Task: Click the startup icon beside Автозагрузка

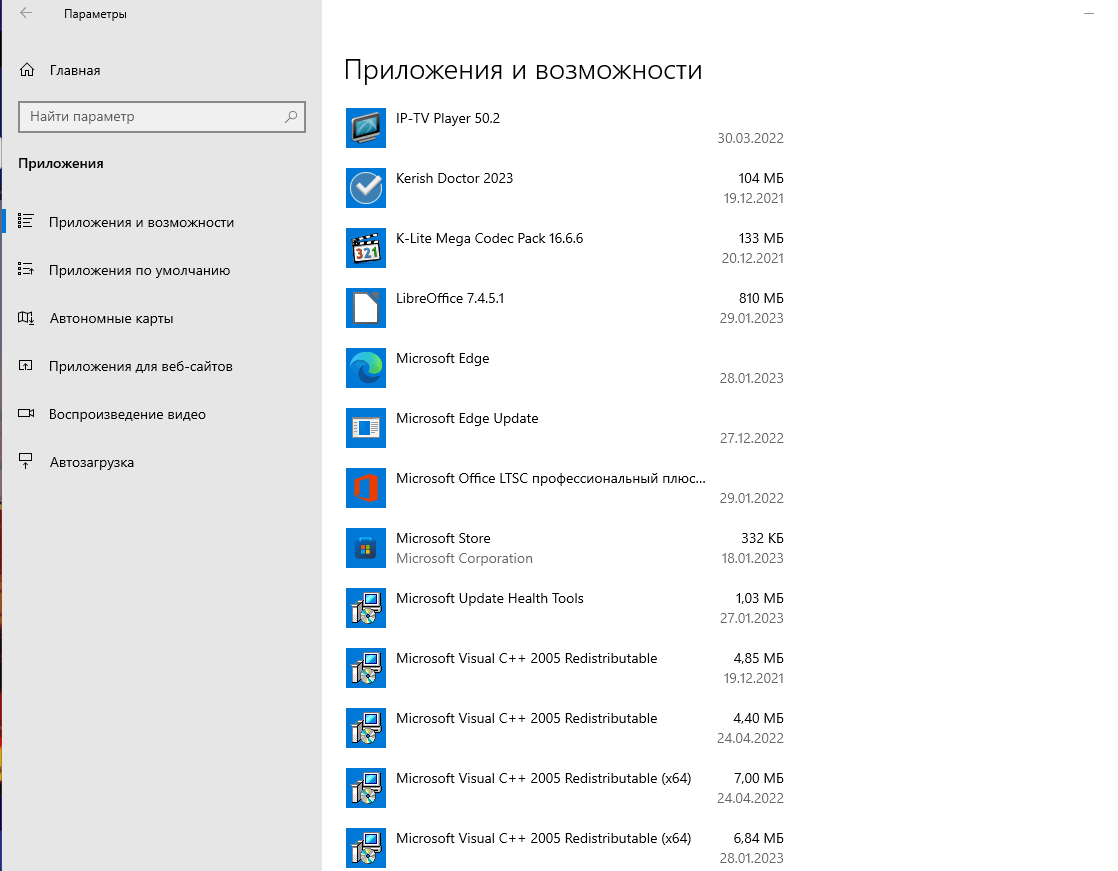Action: 26,461
